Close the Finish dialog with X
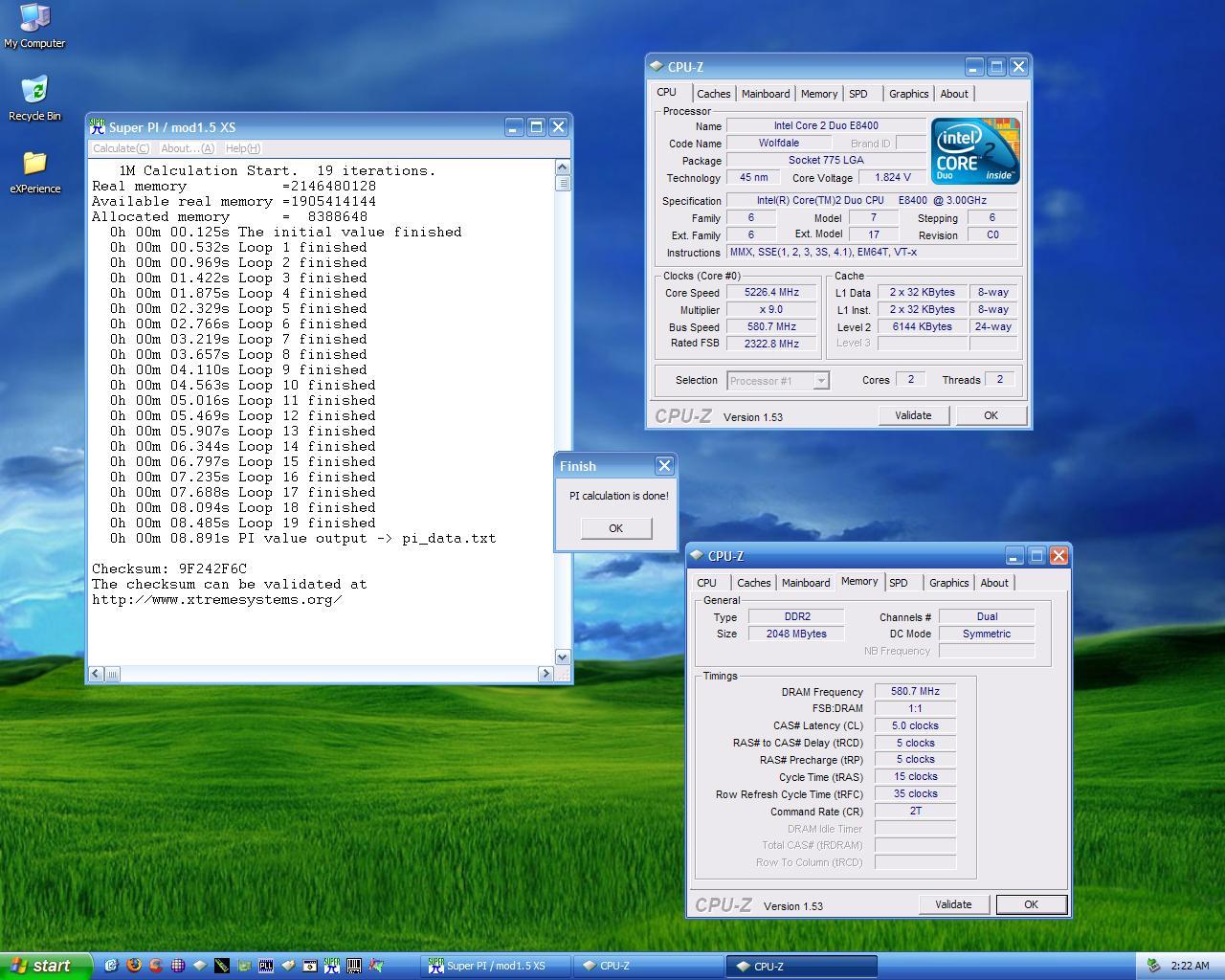The width and height of the screenshot is (1225, 980). point(664,465)
